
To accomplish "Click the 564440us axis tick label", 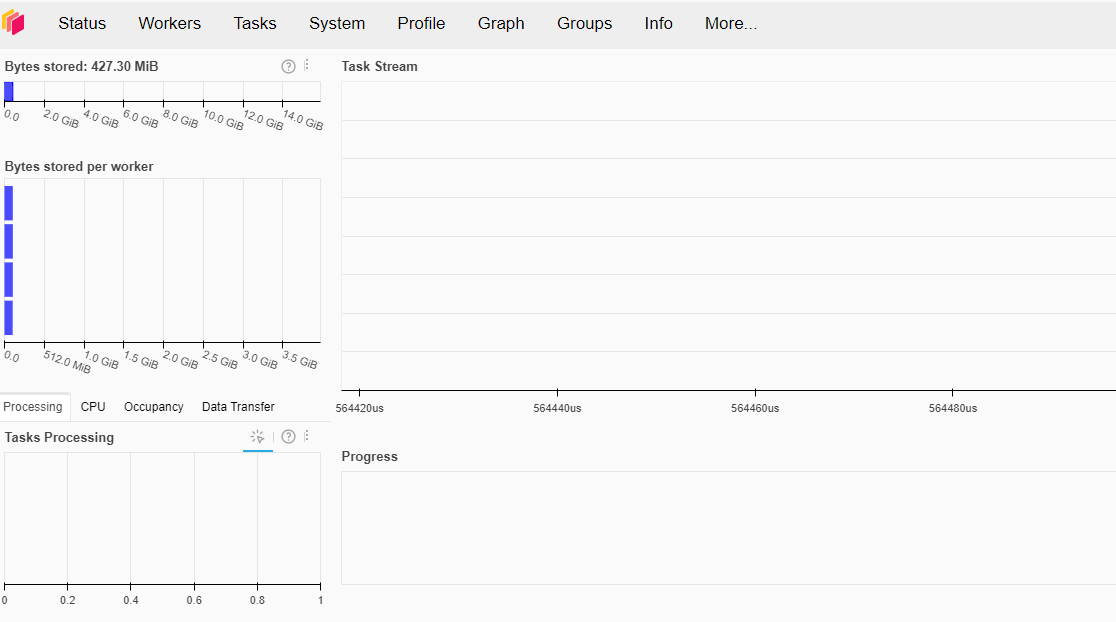I will [x=557, y=408].
